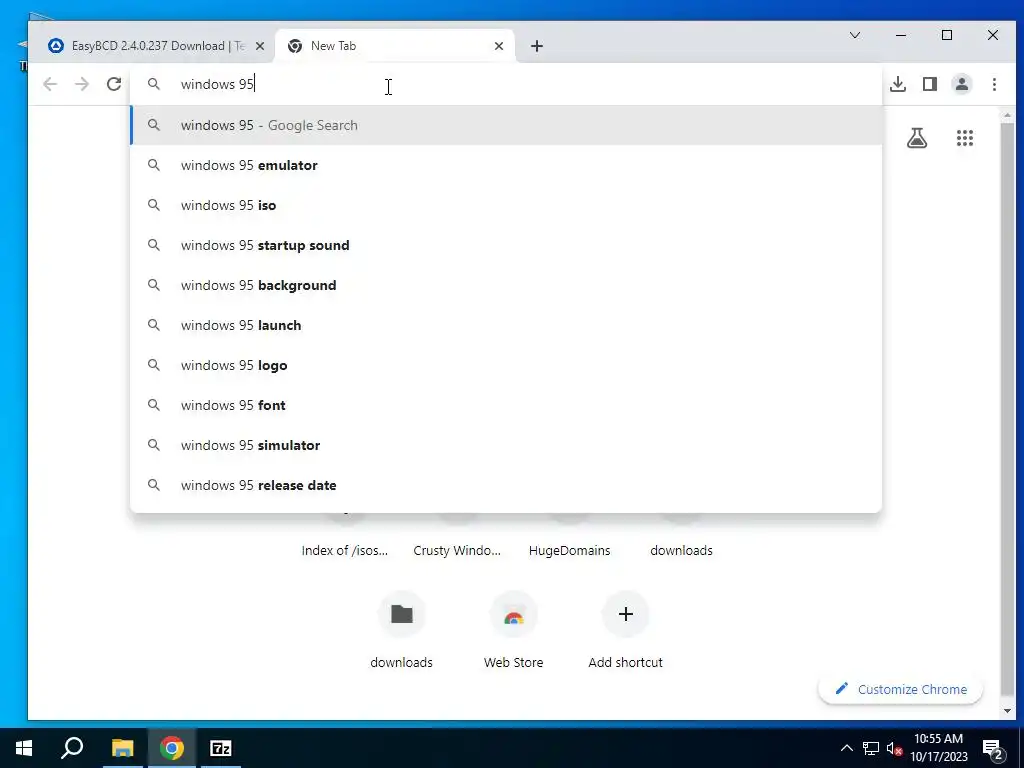Click the browser Forward arrow
Viewport: 1024px width, 768px height.
[x=82, y=84]
